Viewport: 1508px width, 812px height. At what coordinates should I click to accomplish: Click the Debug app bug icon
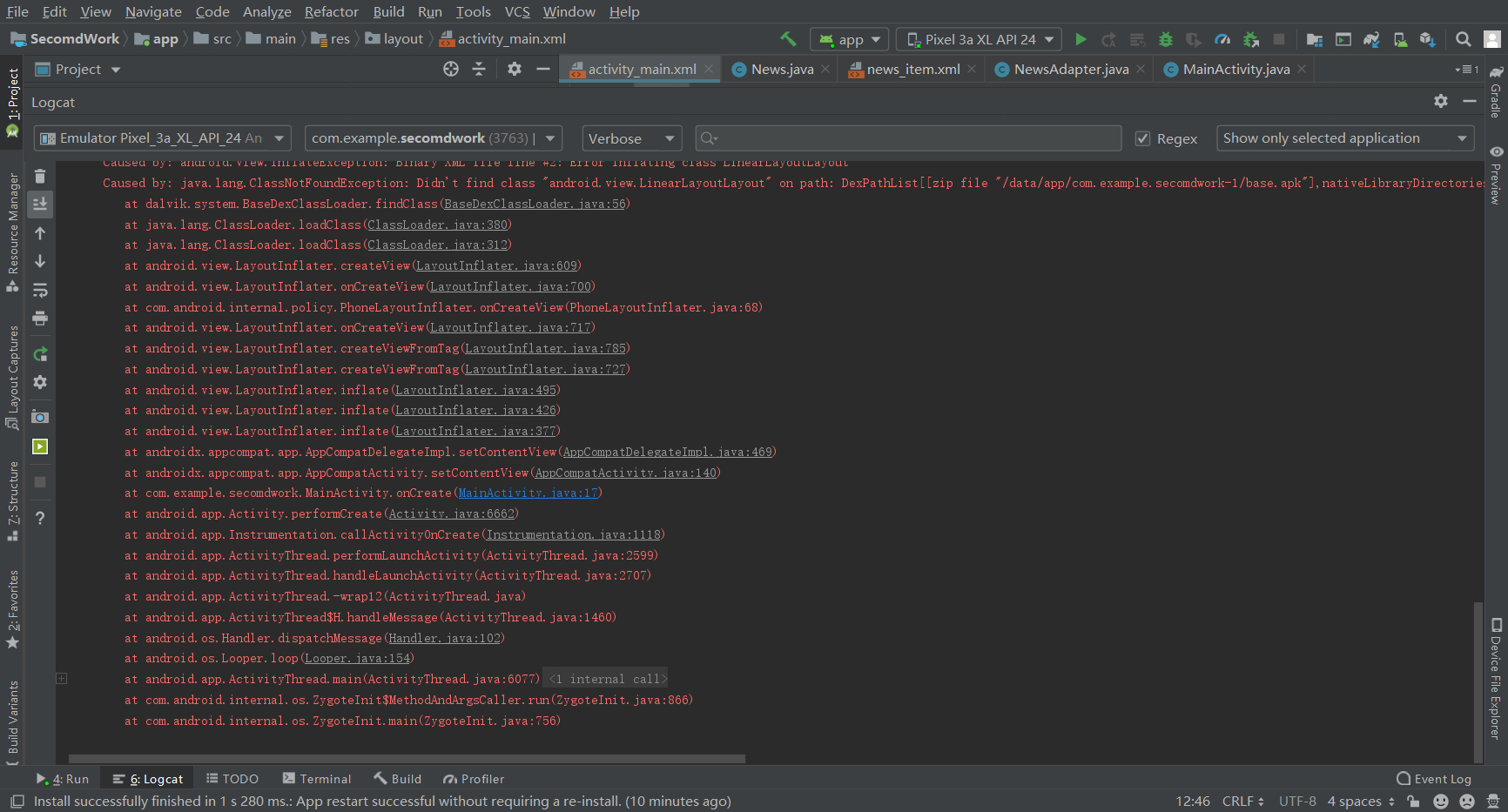click(x=1166, y=39)
